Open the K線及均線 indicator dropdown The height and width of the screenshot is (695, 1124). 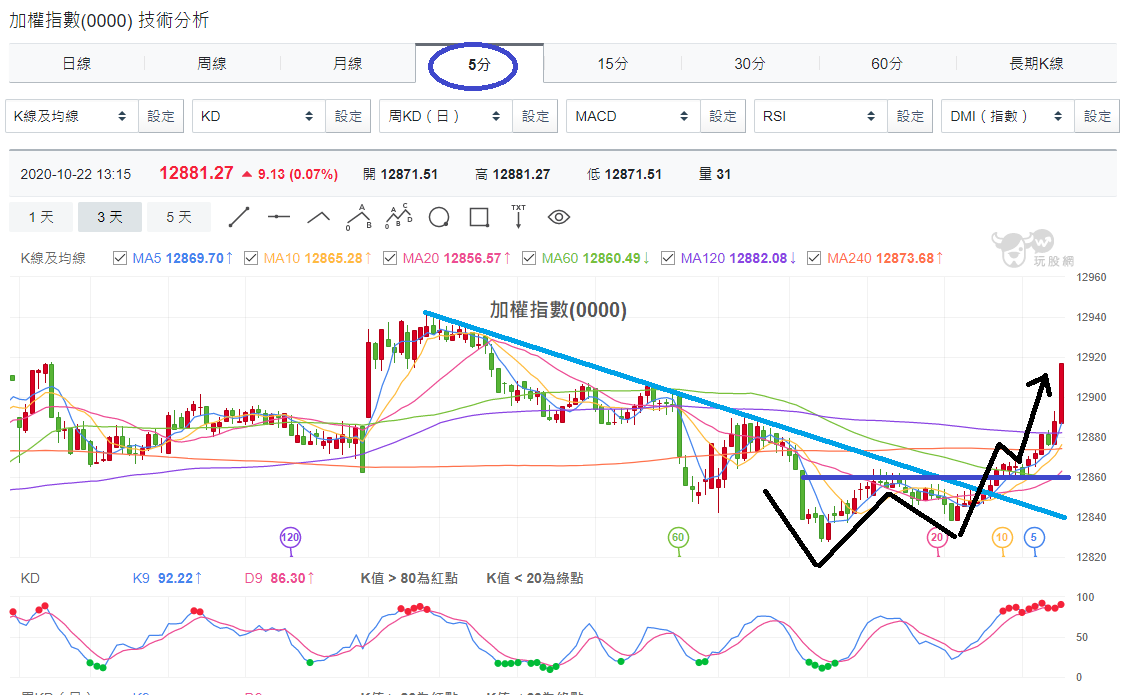(72, 116)
